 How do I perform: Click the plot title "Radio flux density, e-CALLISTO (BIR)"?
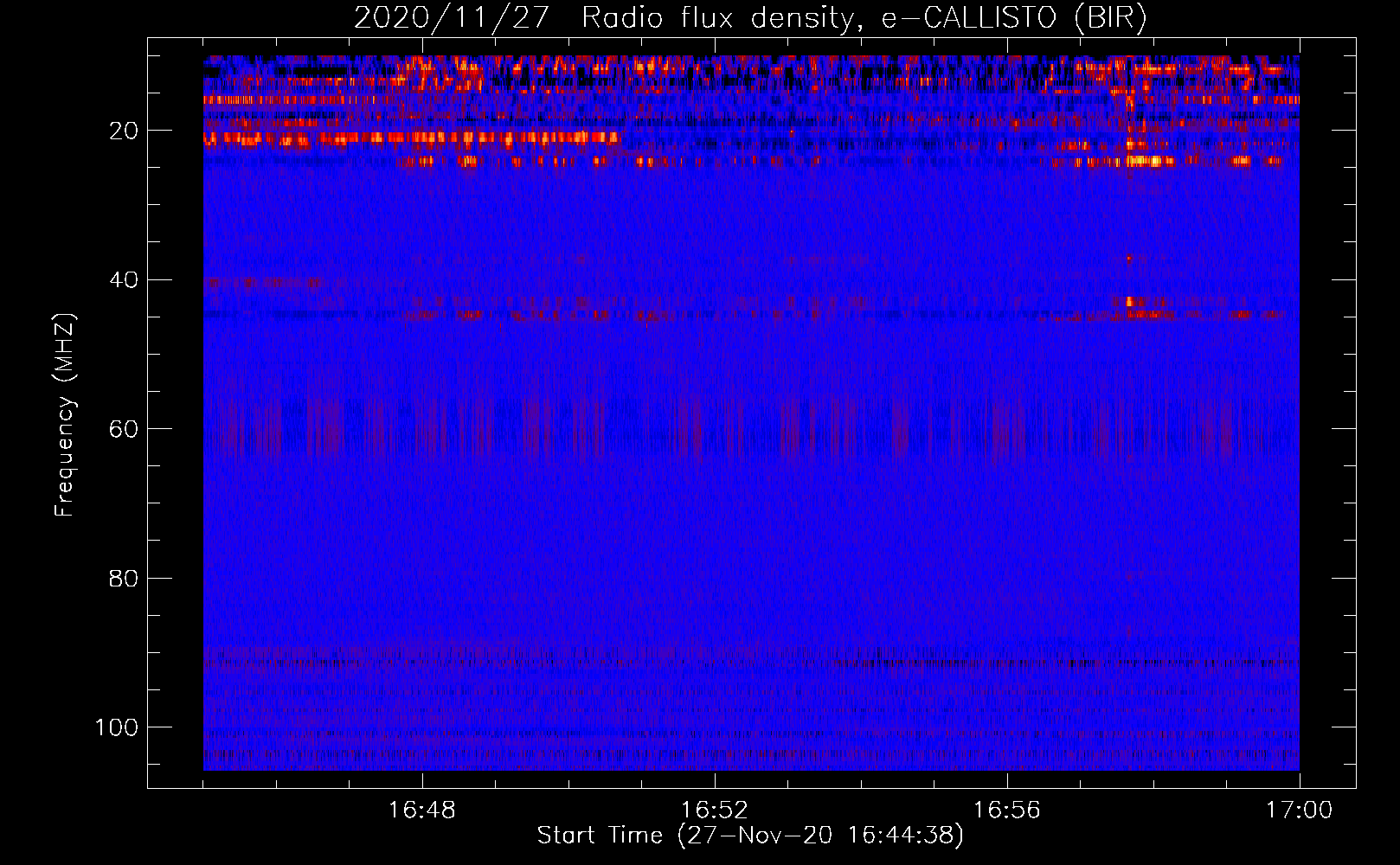click(x=864, y=17)
